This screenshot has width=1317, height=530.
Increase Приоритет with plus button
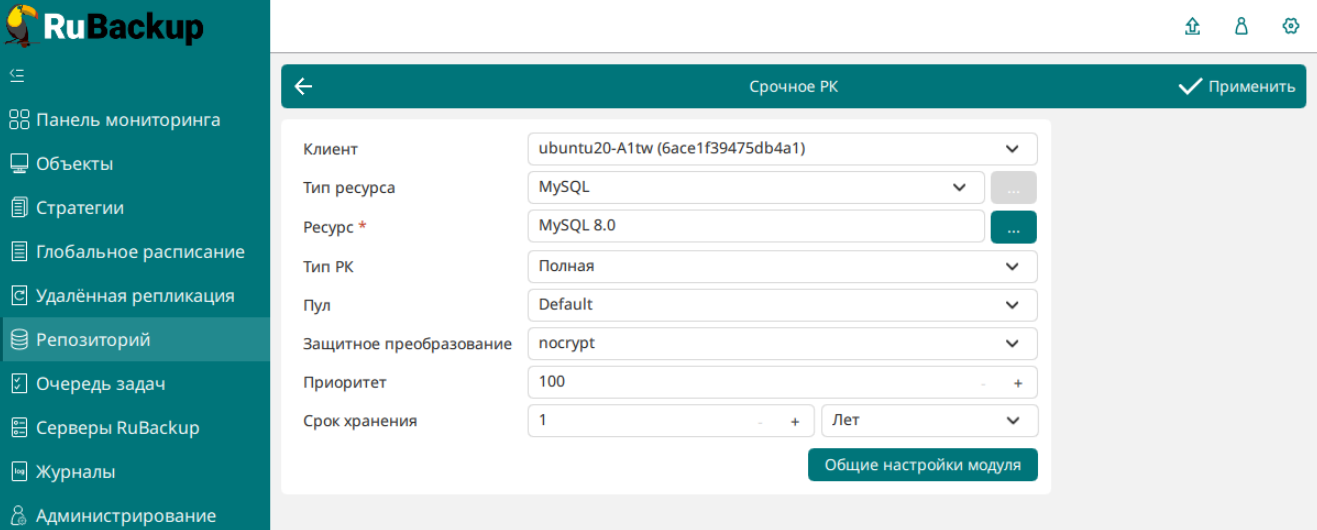tap(1018, 383)
